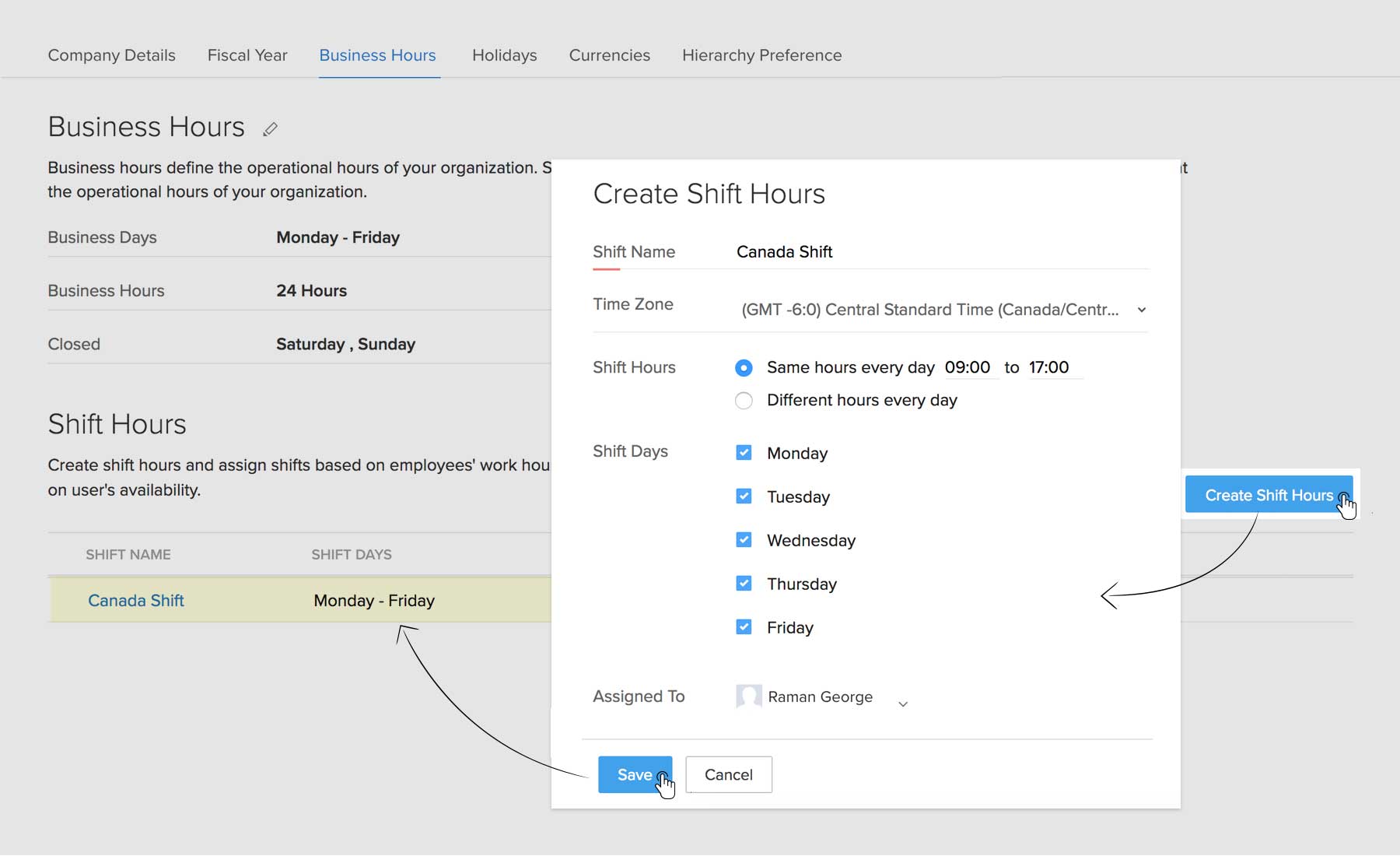Open the Currencies tab
The width and height of the screenshot is (1400, 856).
pos(610,55)
